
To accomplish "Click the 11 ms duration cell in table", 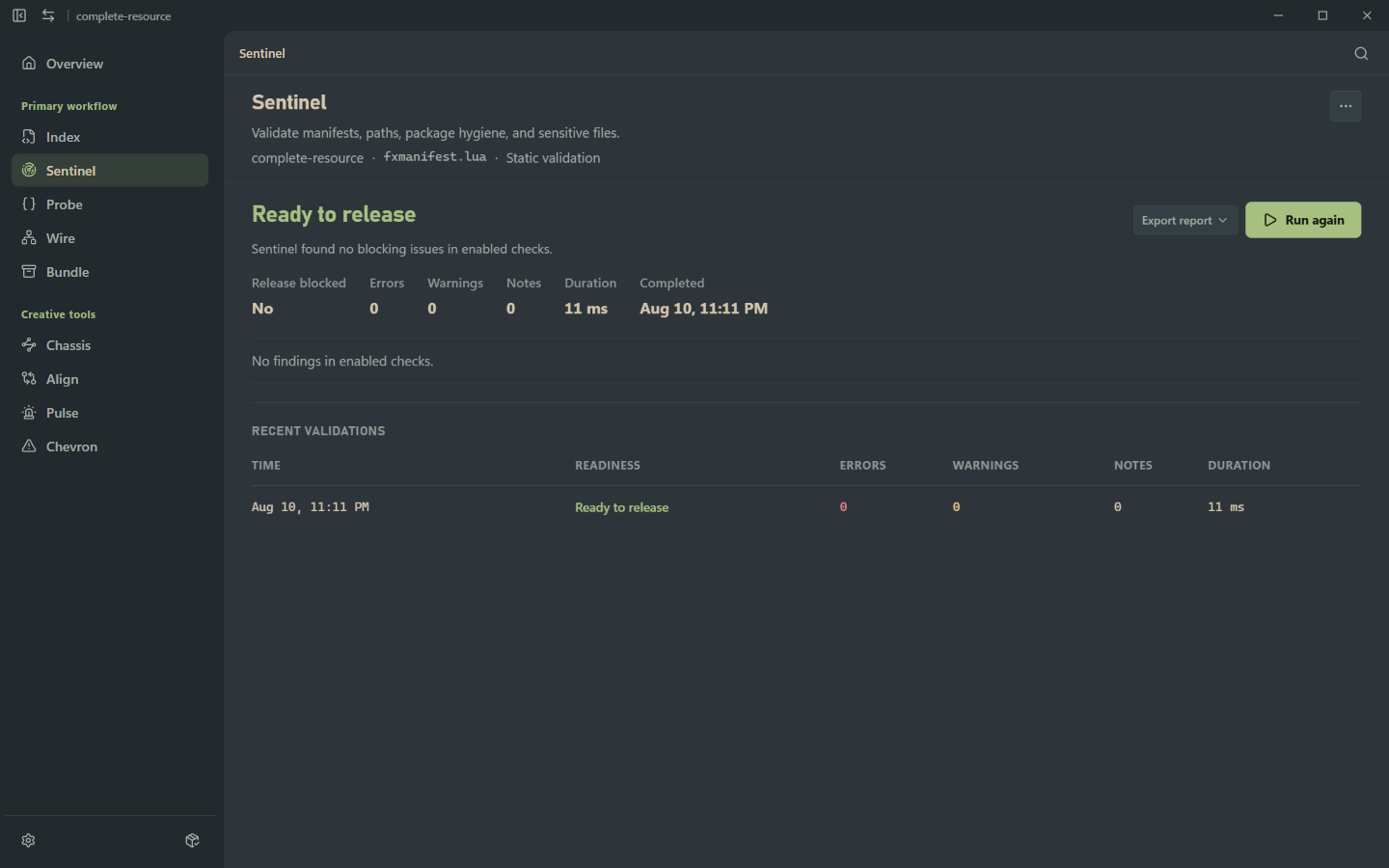I will pyautogui.click(x=1226, y=507).
